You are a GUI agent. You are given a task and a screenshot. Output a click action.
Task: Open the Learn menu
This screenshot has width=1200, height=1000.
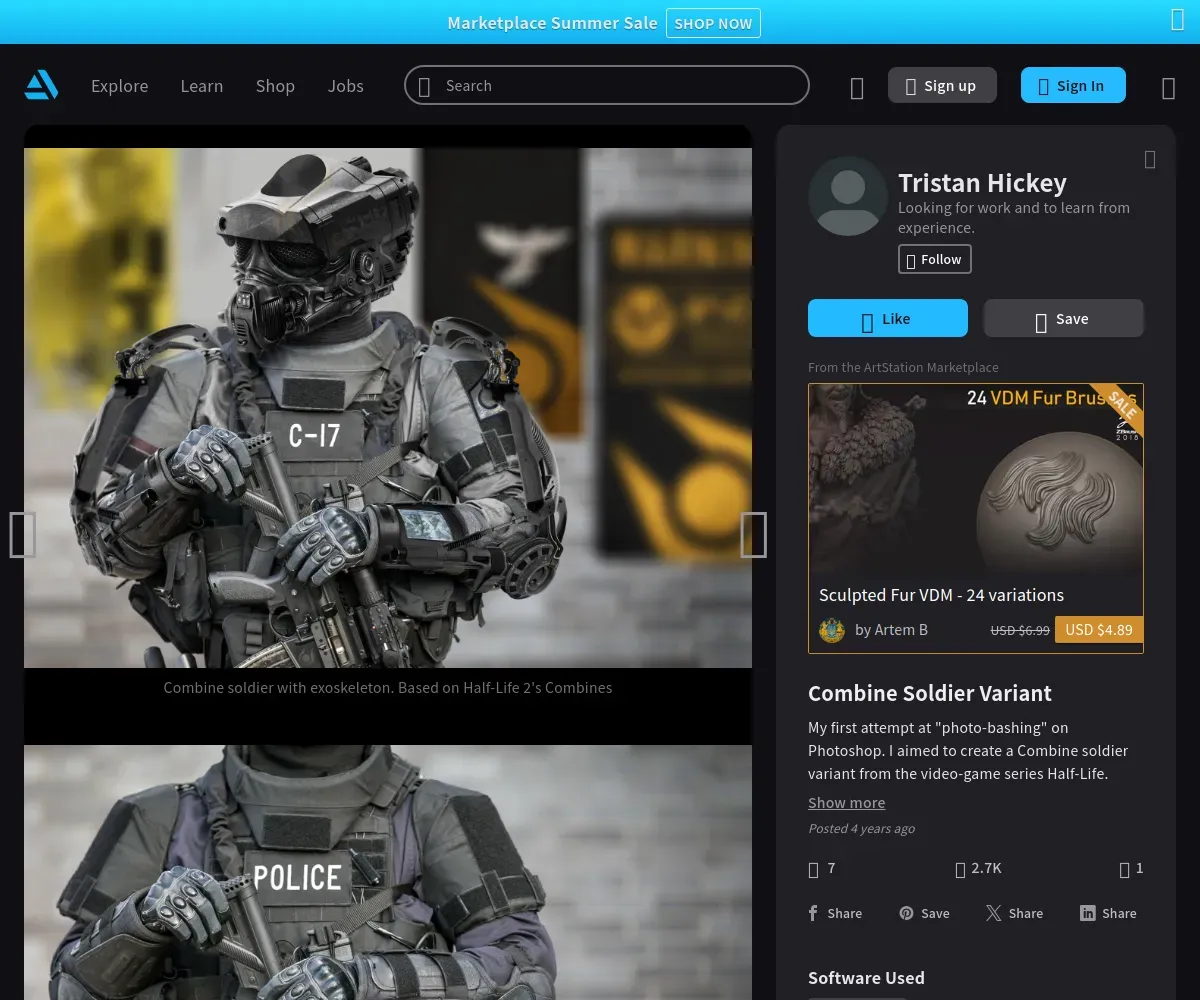coord(201,86)
